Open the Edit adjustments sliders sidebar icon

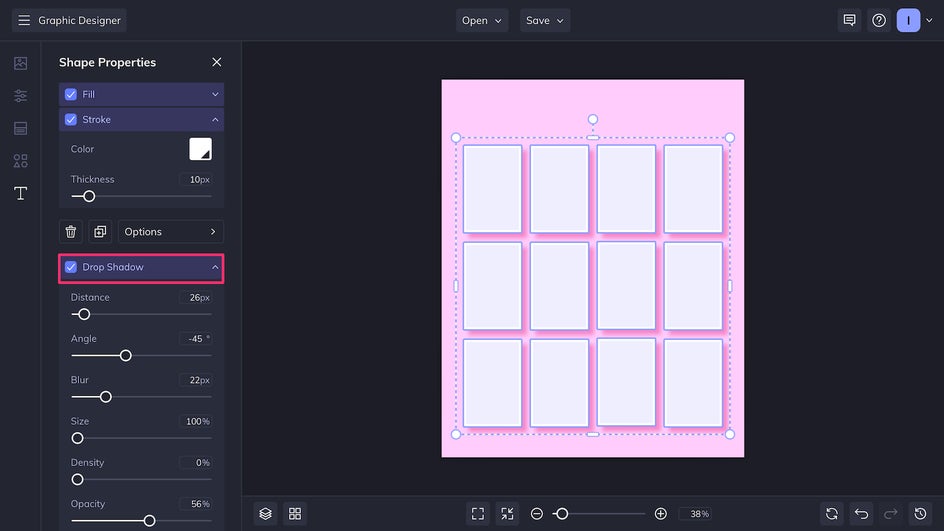tap(20, 96)
